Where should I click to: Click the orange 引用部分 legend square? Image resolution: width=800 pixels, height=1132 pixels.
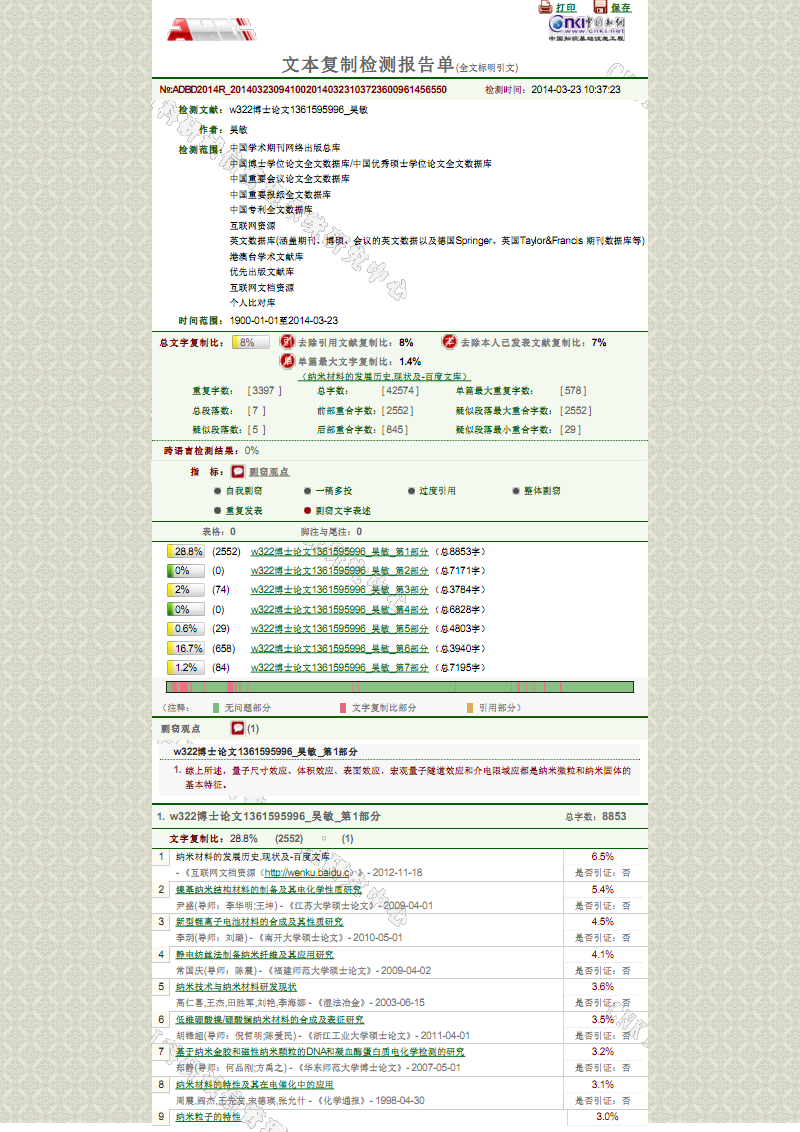pos(470,708)
